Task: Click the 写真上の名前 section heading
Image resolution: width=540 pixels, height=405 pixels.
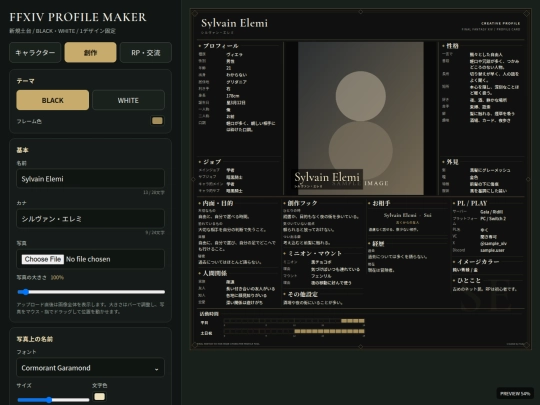Action: (x=34, y=339)
